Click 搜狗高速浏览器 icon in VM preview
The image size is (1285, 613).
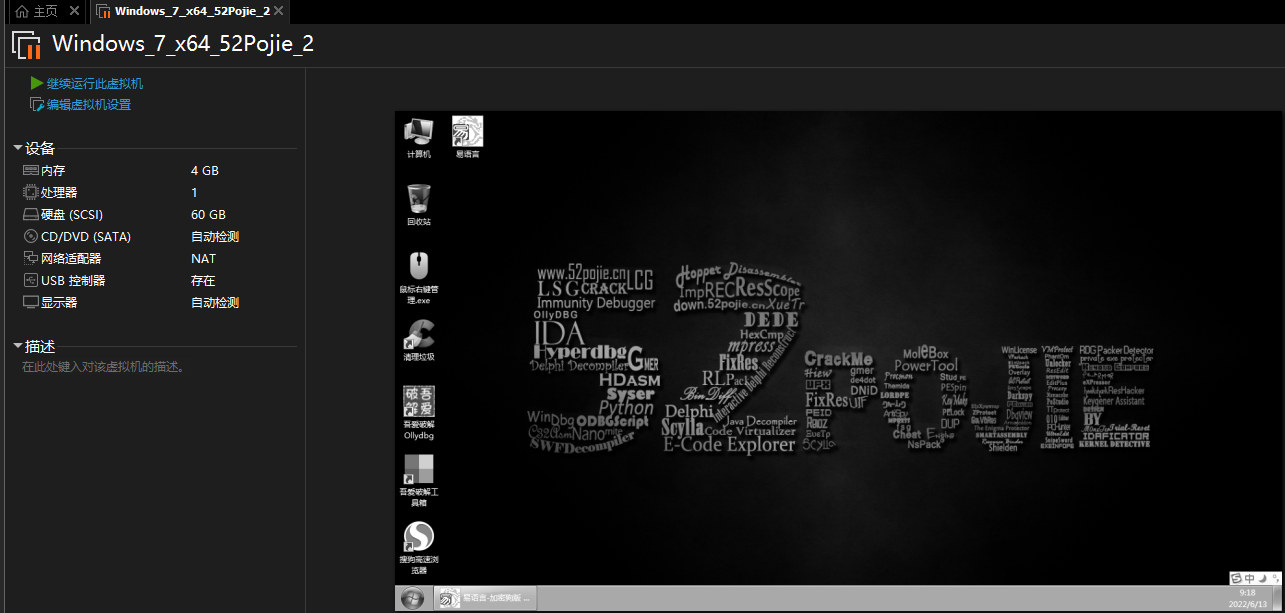click(418, 549)
